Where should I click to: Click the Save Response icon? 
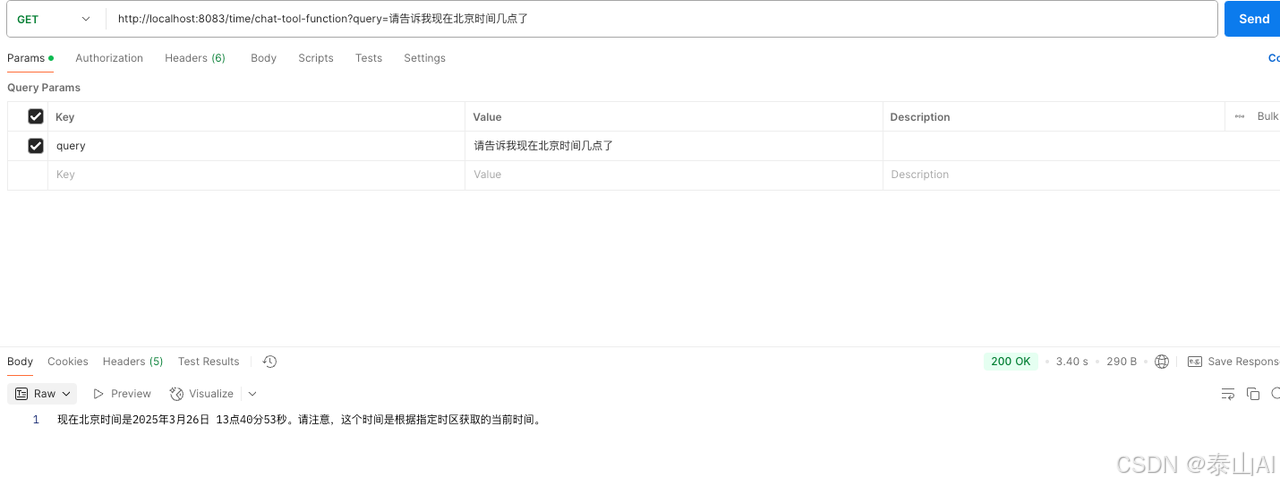pyautogui.click(x=1194, y=362)
